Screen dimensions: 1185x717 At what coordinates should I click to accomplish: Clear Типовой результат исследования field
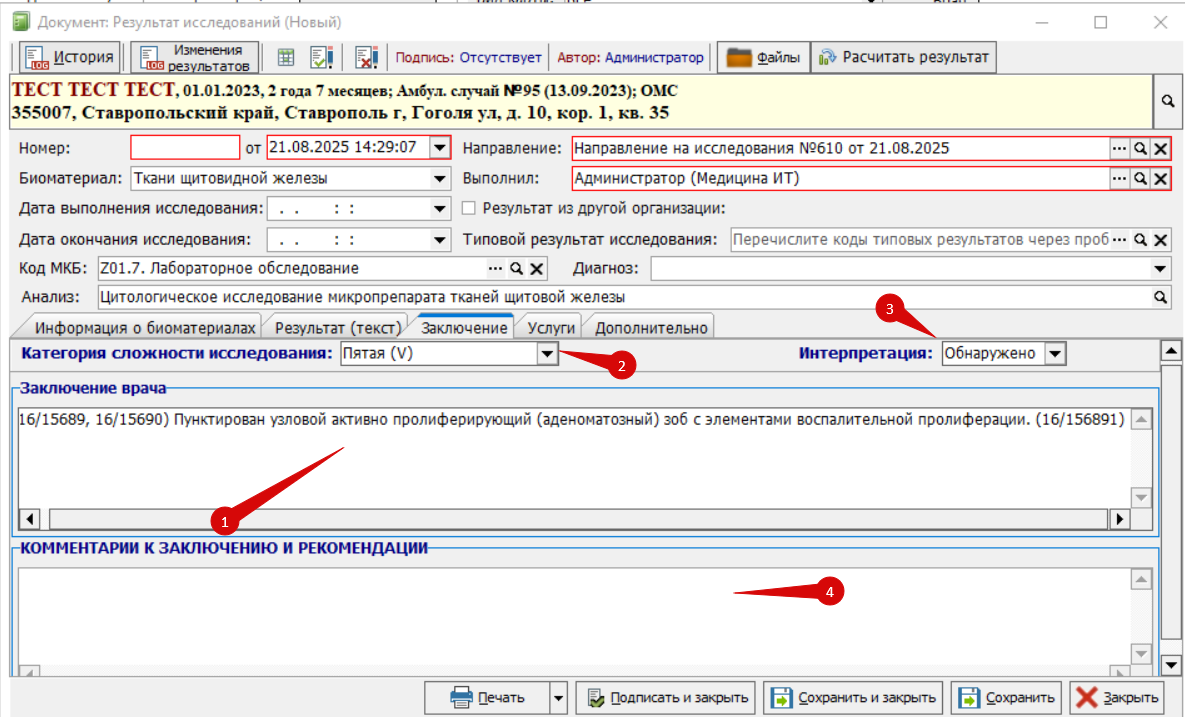(1161, 240)
